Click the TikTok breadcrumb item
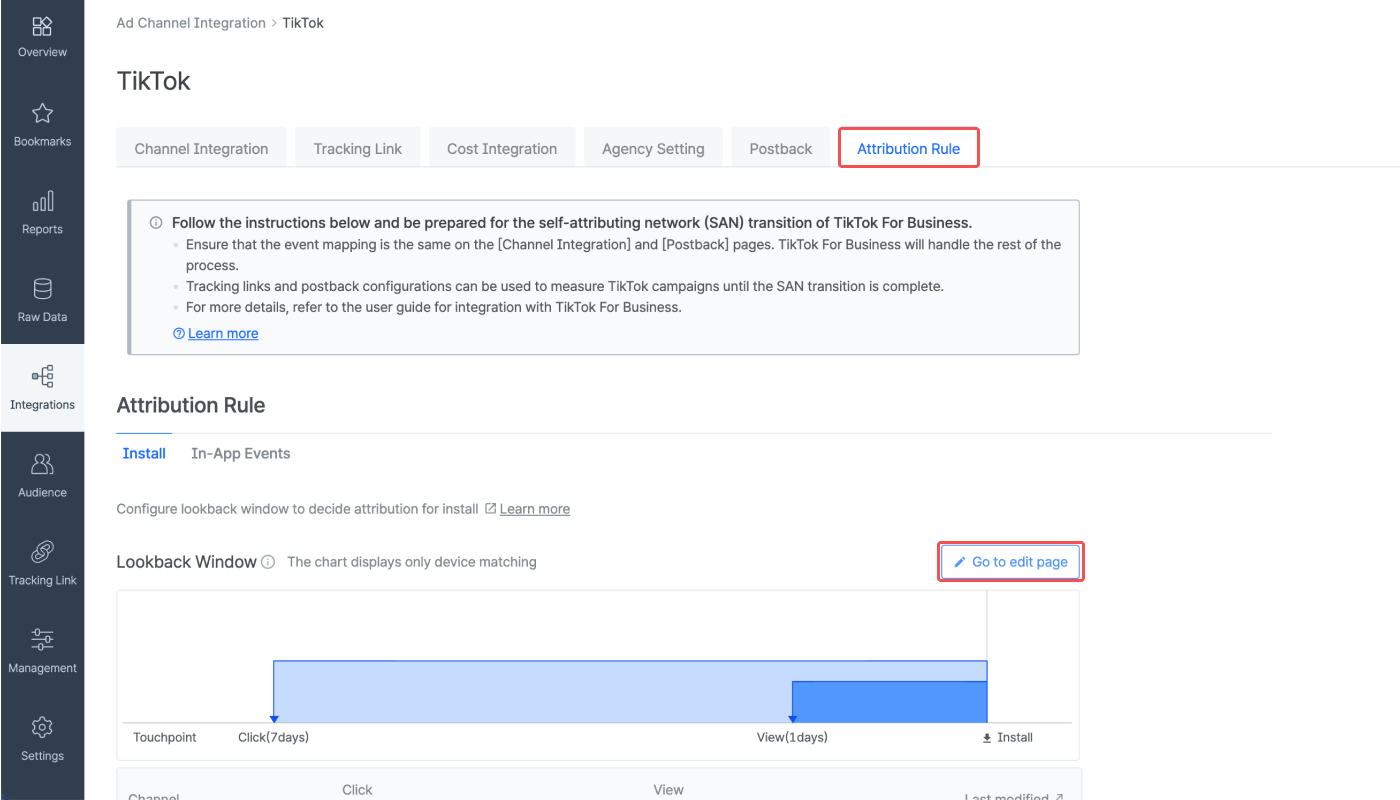 pyautogui.click(x=303, y=23)
